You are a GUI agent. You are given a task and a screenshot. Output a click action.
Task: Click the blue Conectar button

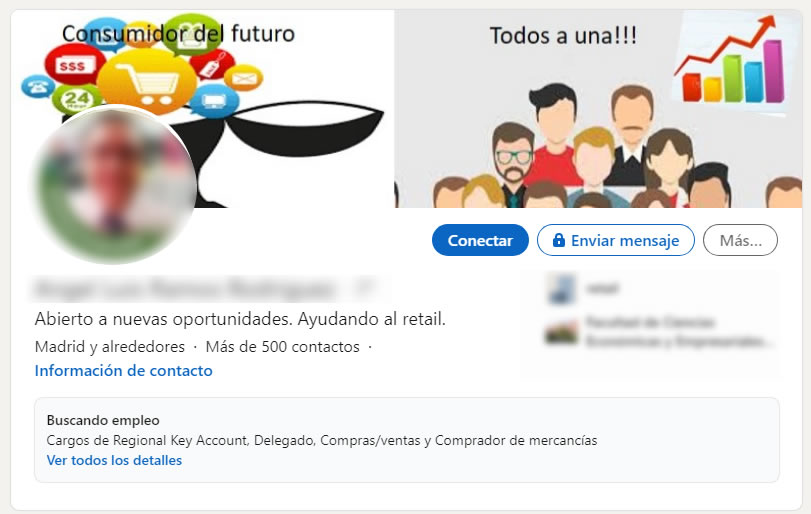pyautogui.click(x=480, y=240)
